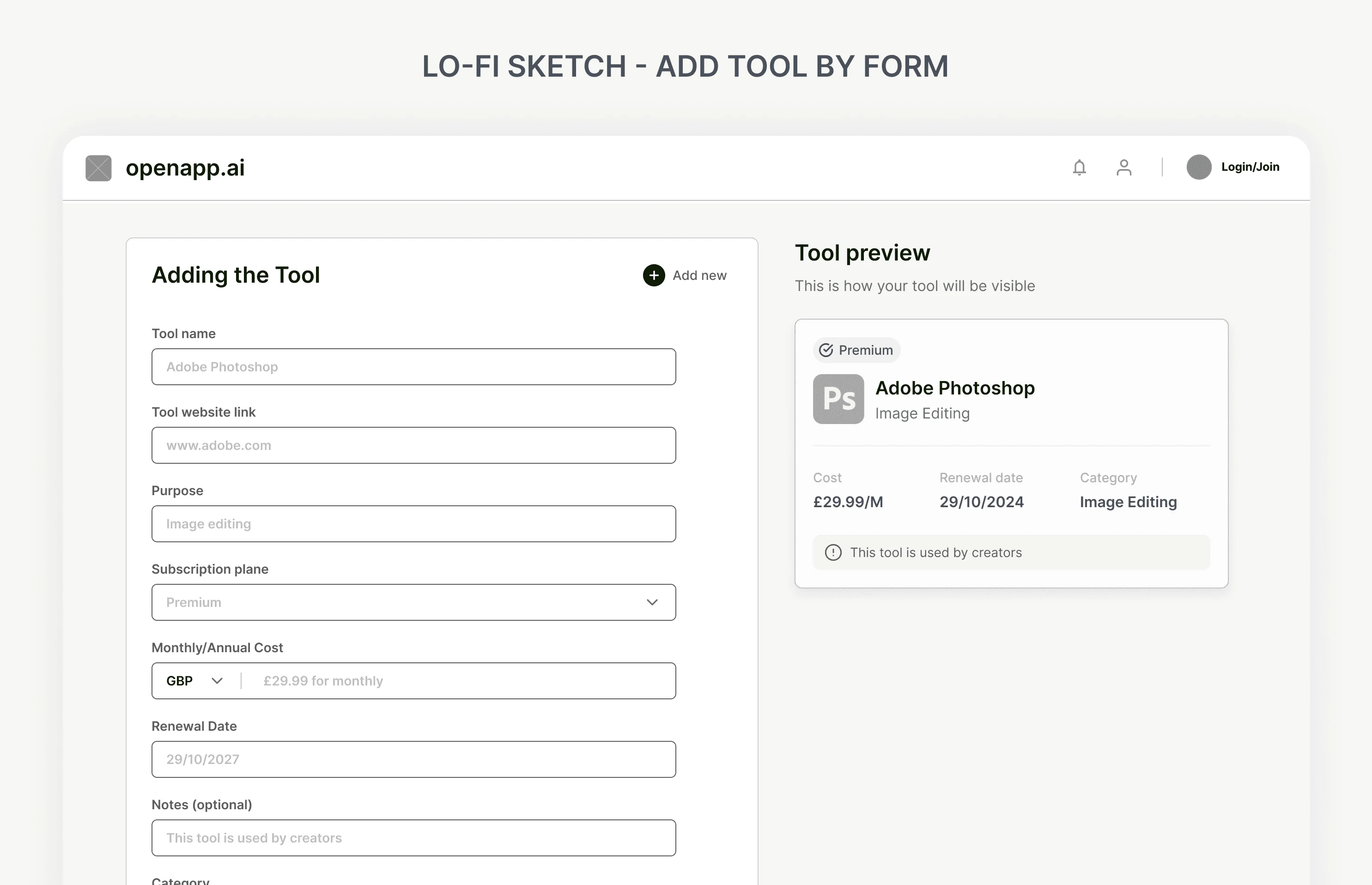Click the Ps logo in tool preview

pos(838,399)
